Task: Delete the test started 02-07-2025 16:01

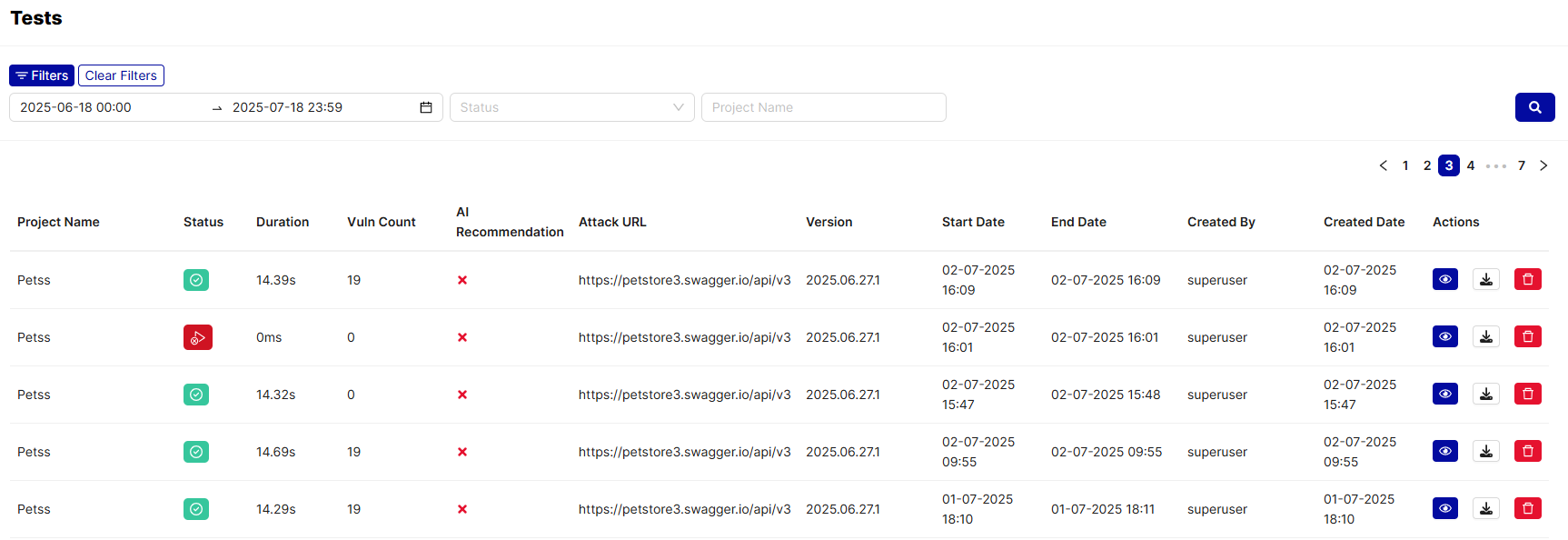Action: 1527,336
